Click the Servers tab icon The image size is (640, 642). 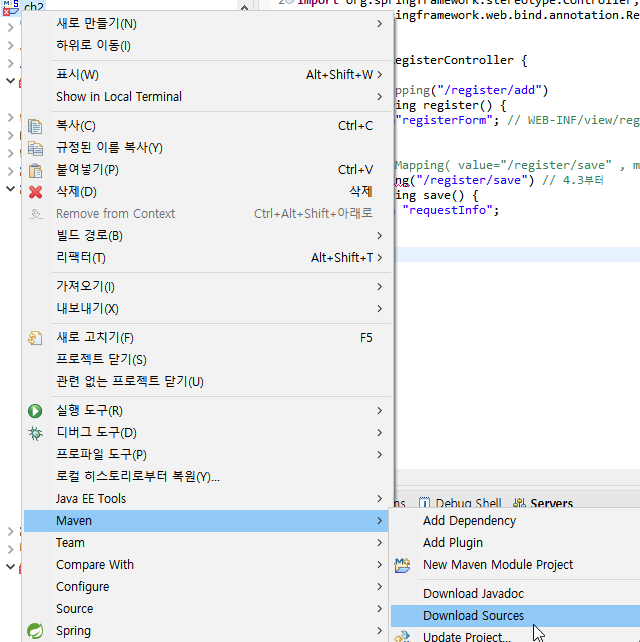coord(519,503)
